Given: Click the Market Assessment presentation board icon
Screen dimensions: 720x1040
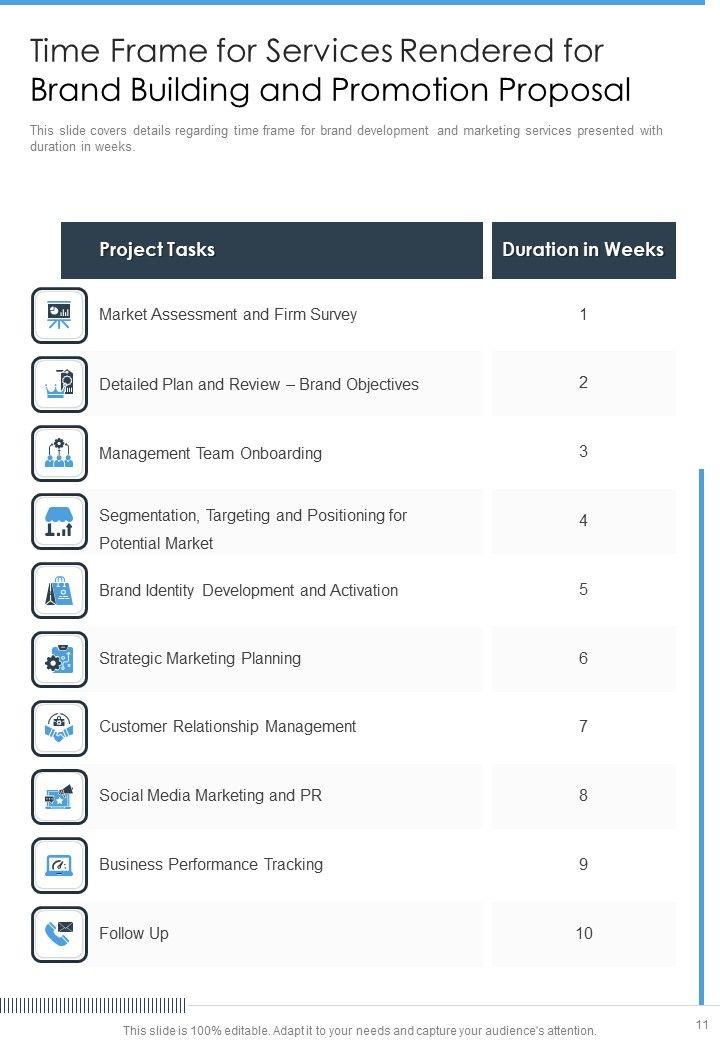Looking at the screenshot, I should tap(59, 315).
